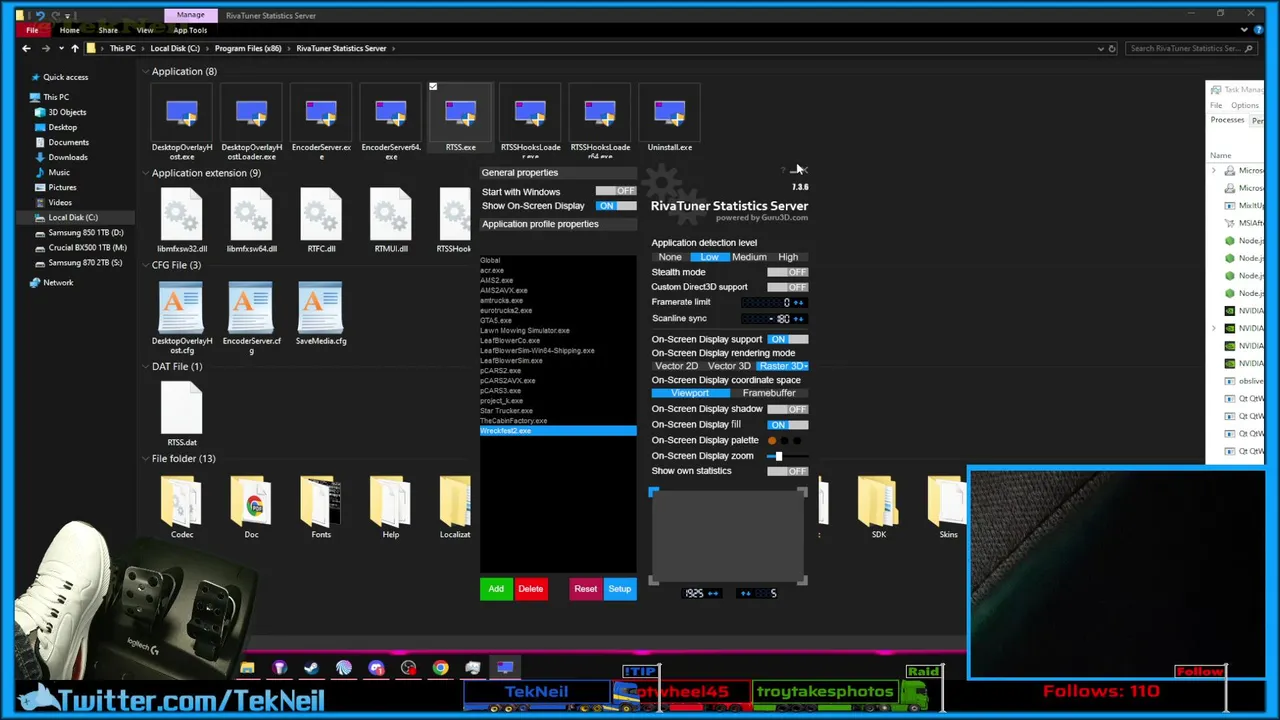Click the red Delete button
Viewport: 1280px width, 720px height.
click(x=531, y=589)
